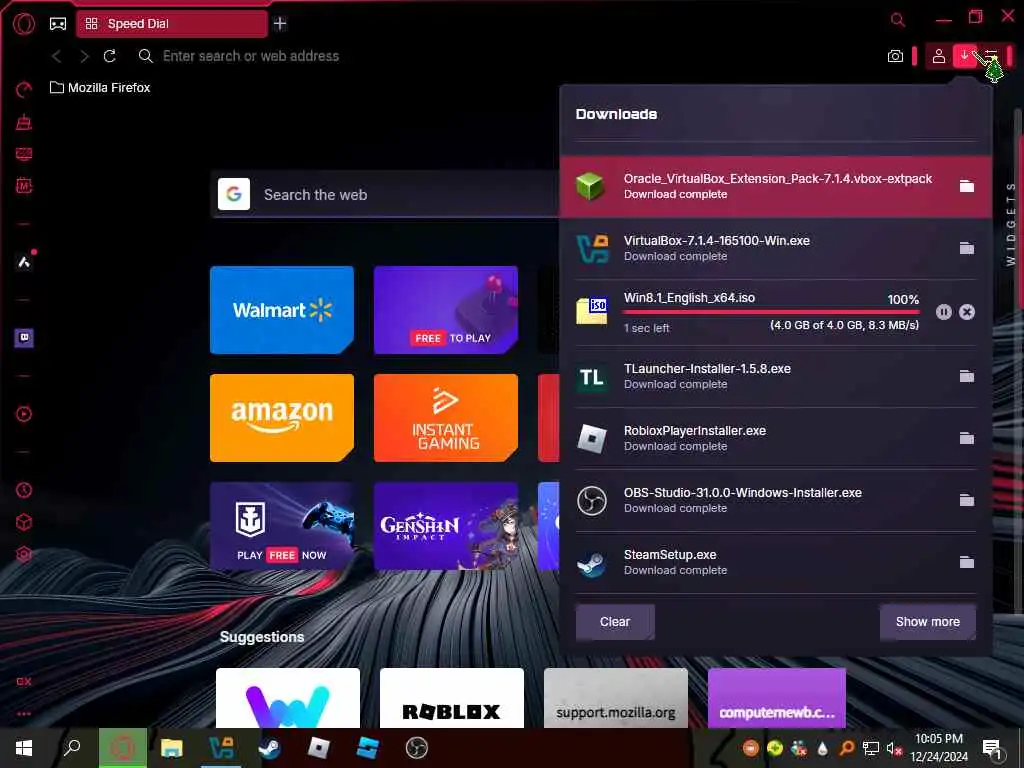Open the GX Cleaner broom sidebar icon
1024x768 pixels.
[24, 121]
